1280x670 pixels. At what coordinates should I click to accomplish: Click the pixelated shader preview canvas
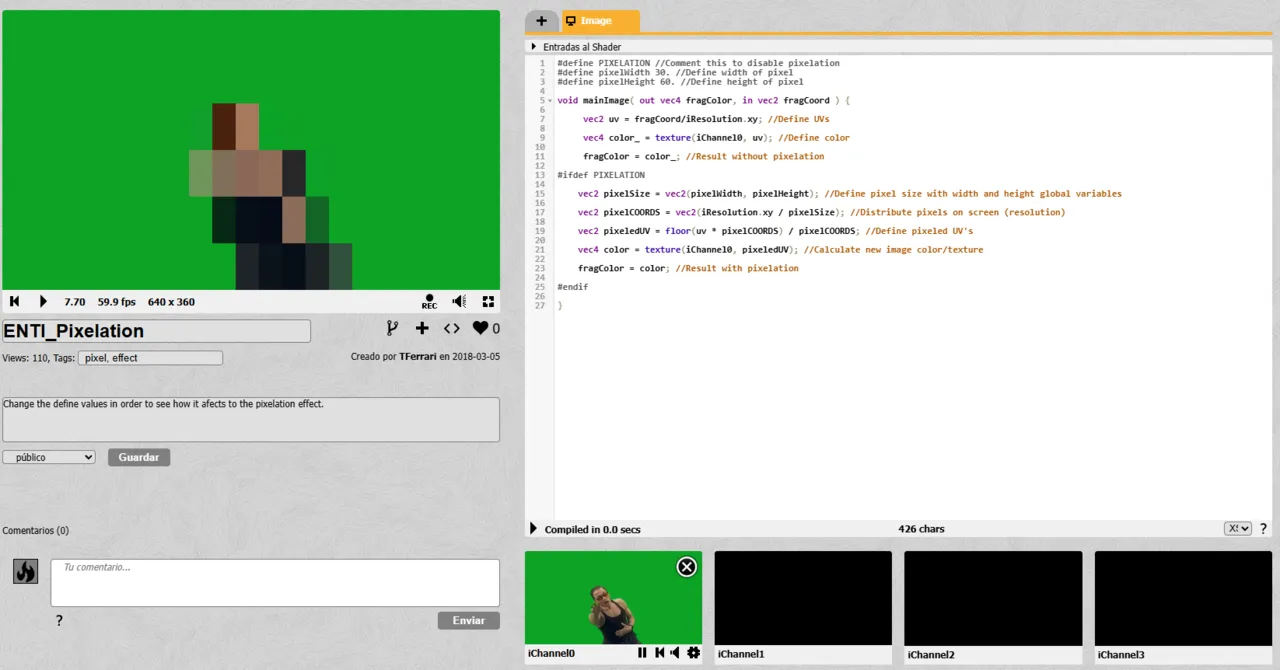coord(251,150)
